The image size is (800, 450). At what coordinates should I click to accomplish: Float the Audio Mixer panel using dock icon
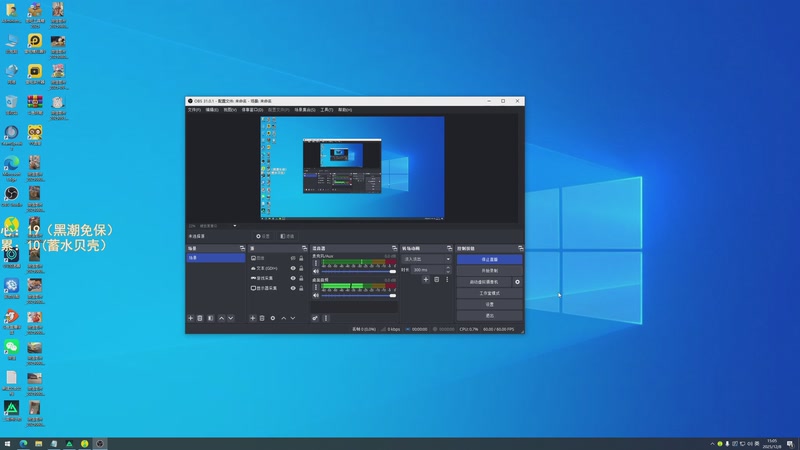[394, 248]
